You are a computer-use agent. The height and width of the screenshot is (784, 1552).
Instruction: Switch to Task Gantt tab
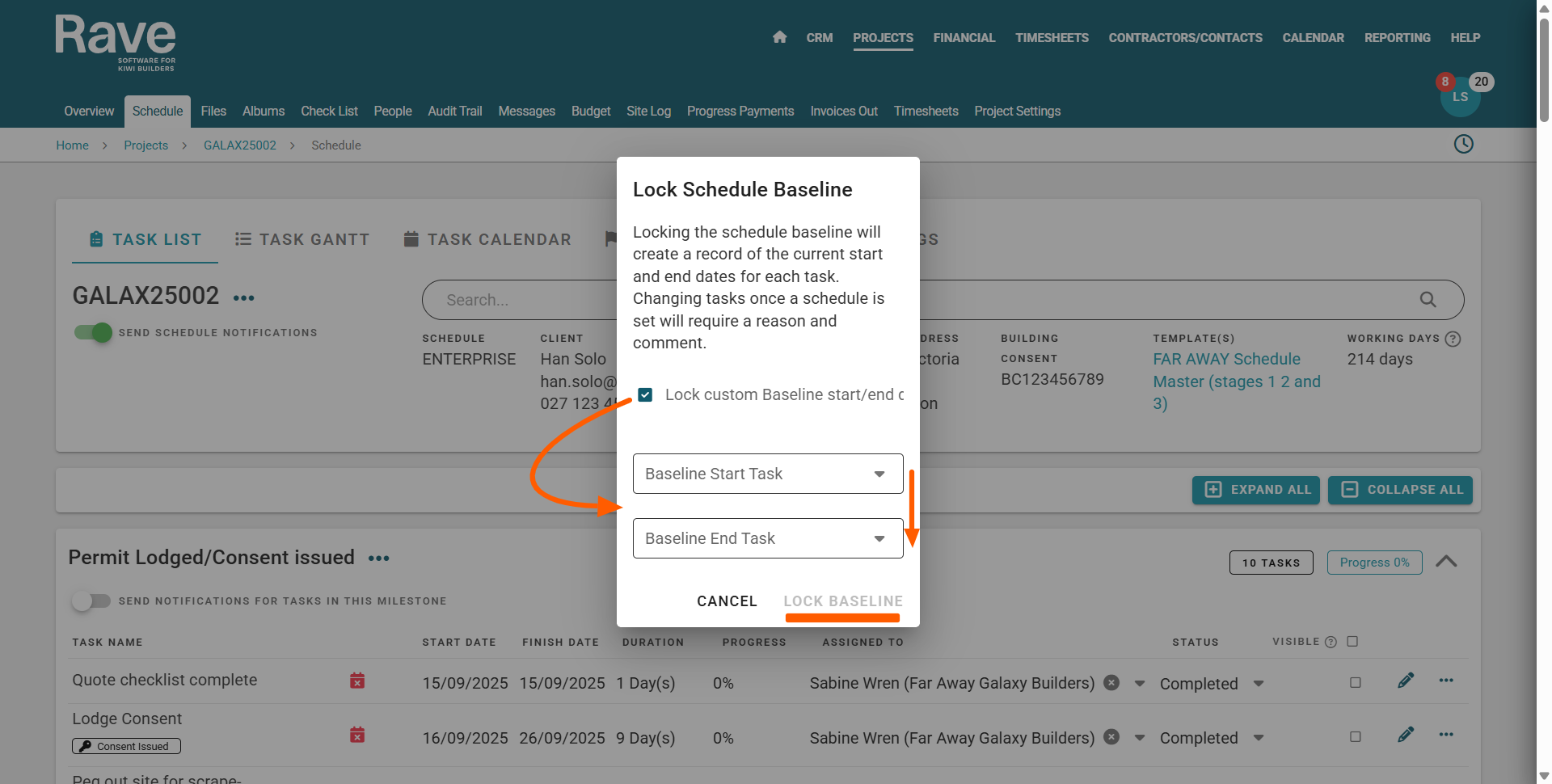[x=302, y=239]
